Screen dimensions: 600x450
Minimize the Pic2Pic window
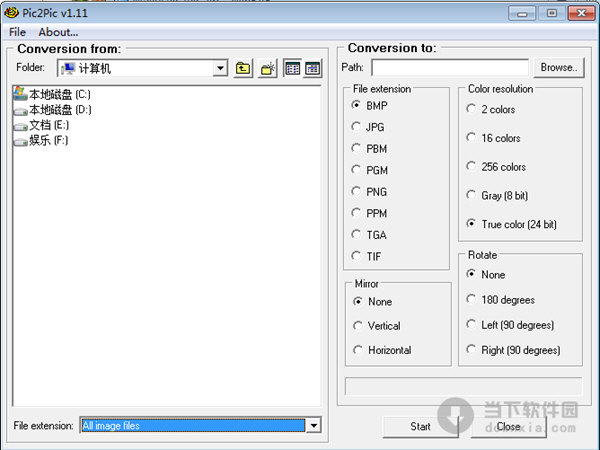point(522,13)
